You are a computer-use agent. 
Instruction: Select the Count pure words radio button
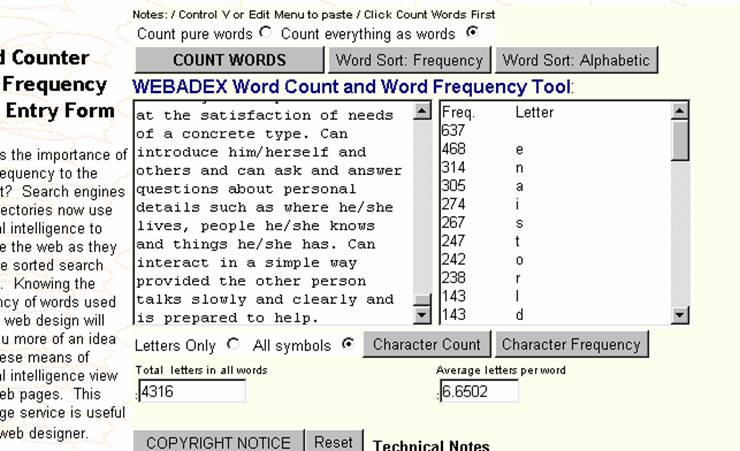coord(266,33)
